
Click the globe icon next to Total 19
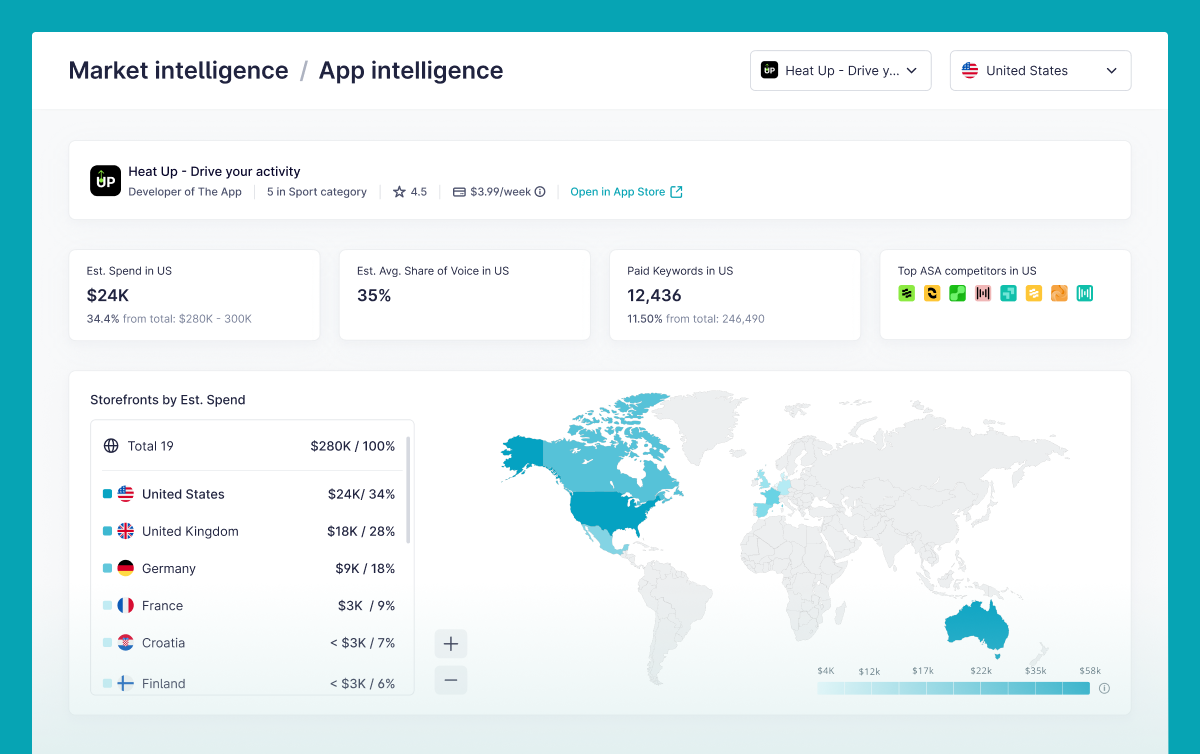pos(111,446)
